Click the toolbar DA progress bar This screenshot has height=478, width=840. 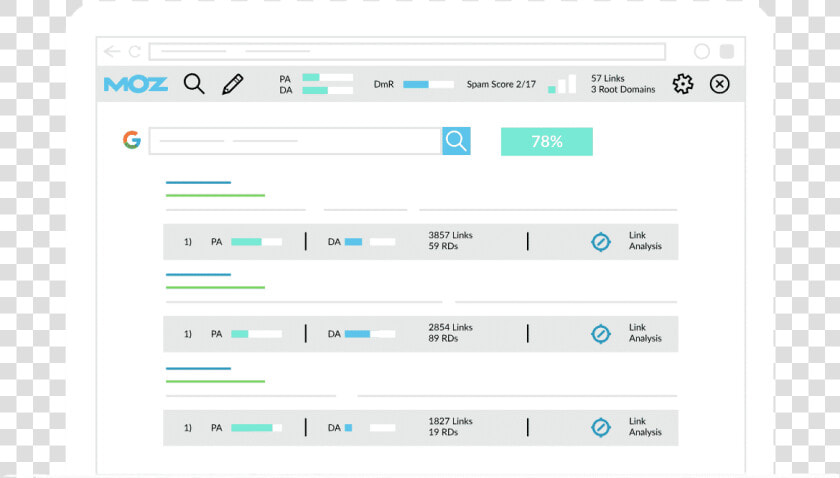[328, 91]
